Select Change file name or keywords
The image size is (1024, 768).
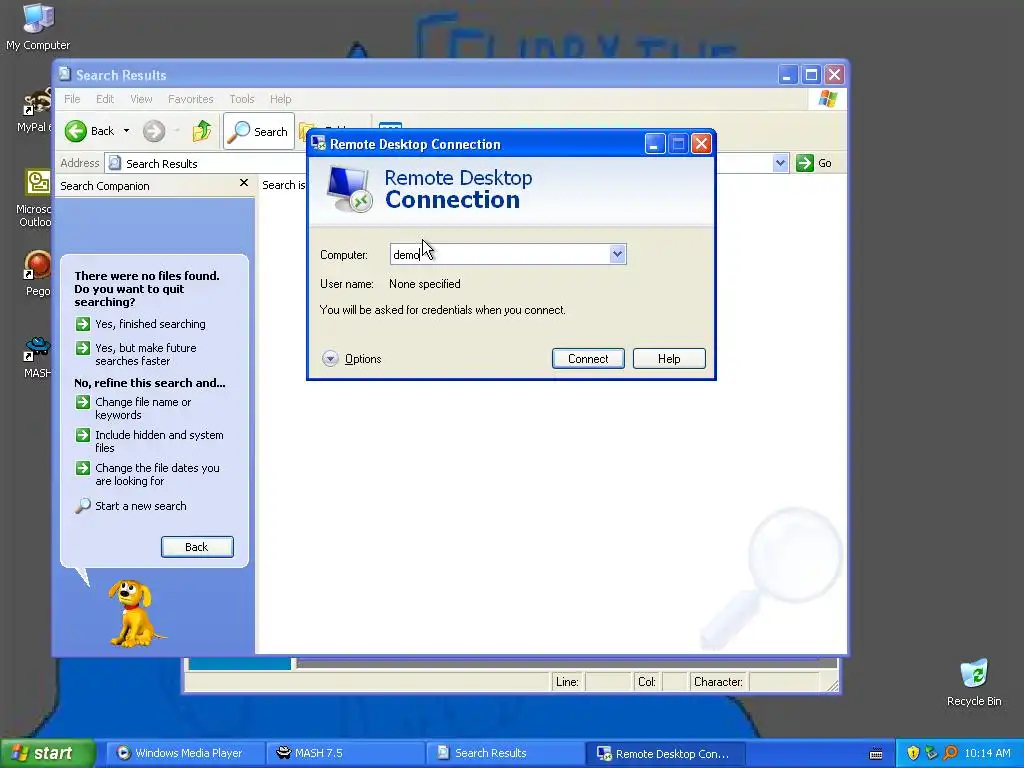click(x=143, y=408)
